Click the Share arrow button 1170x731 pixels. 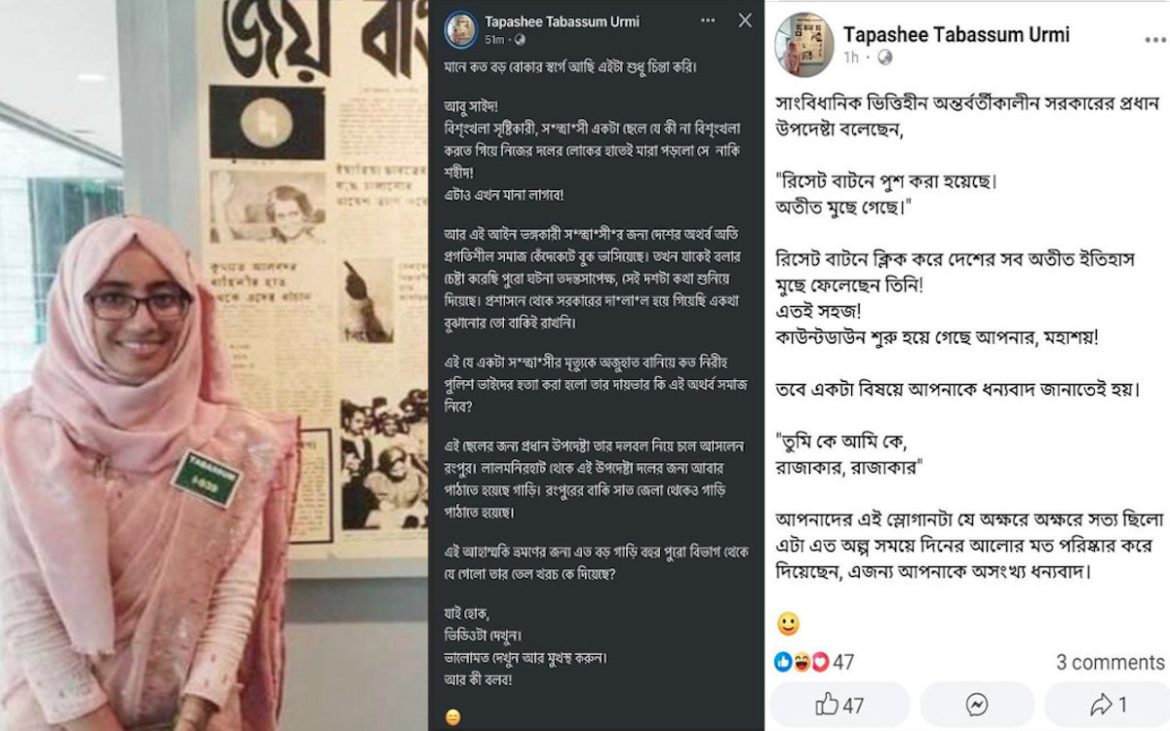pyautogui.click(x=1106, y=705)
